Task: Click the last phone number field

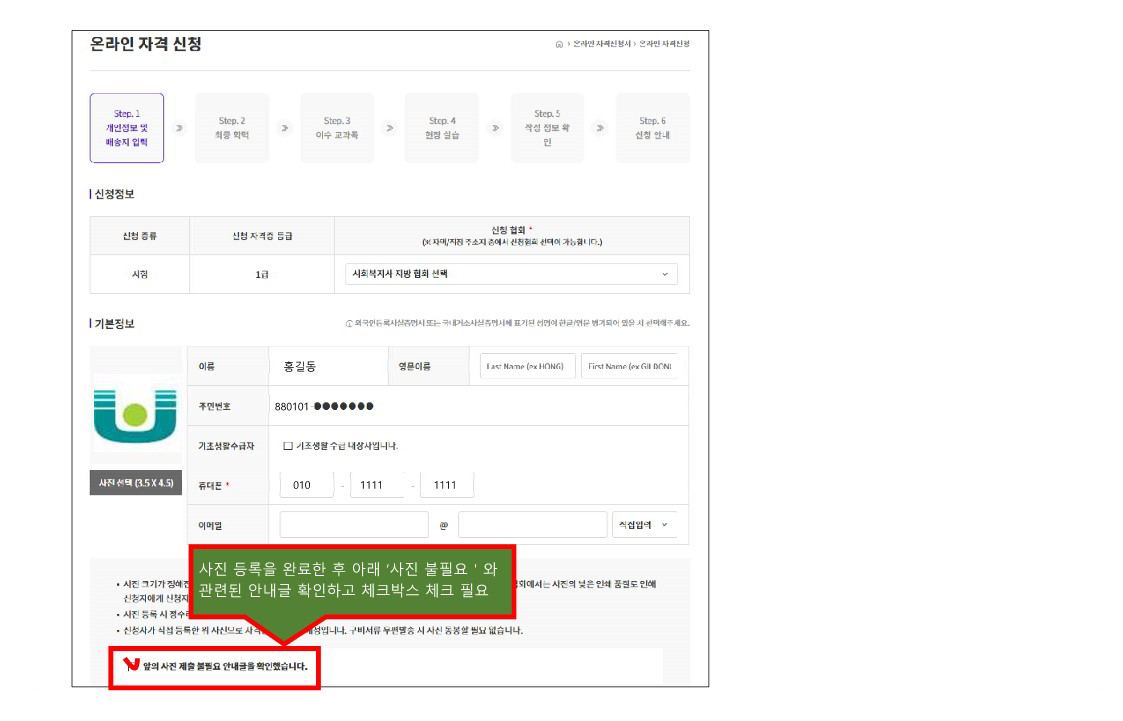Action: 447,485
